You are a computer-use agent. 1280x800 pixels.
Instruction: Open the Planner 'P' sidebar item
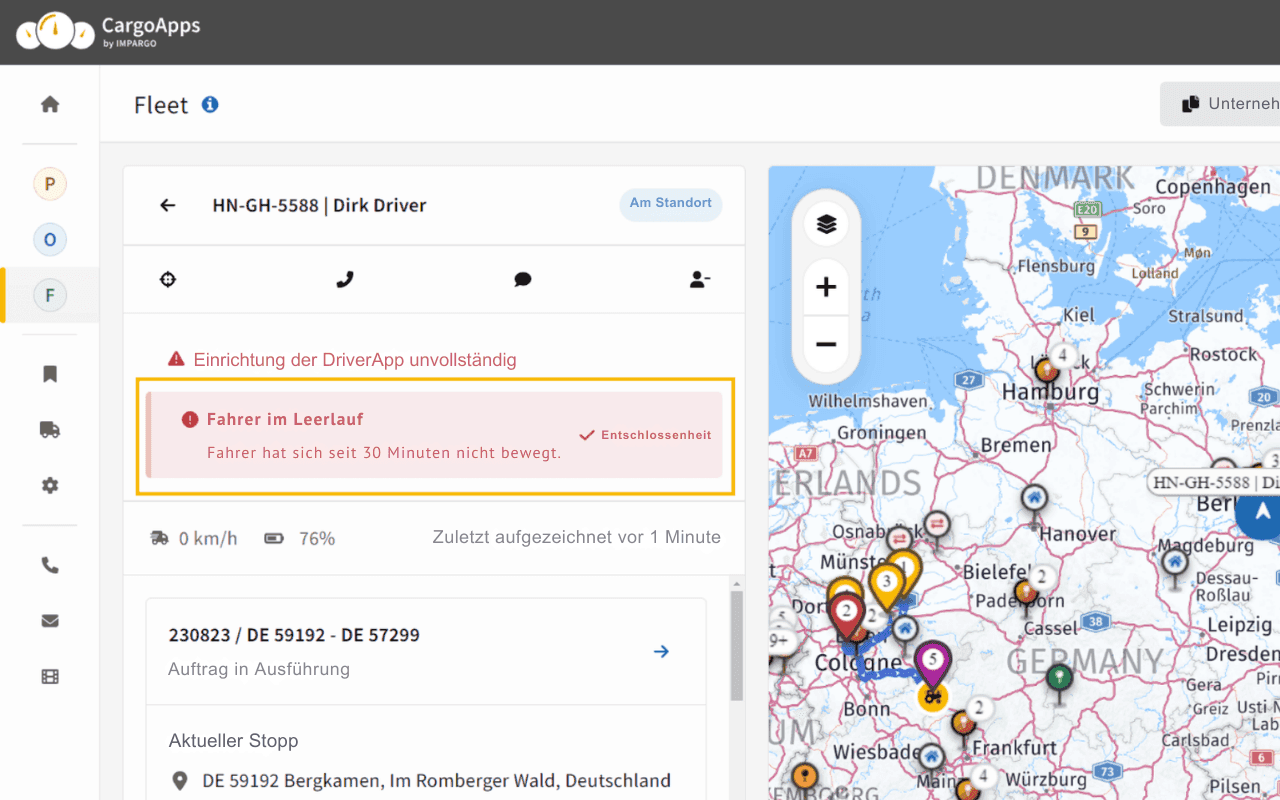(x=50, y=184)
